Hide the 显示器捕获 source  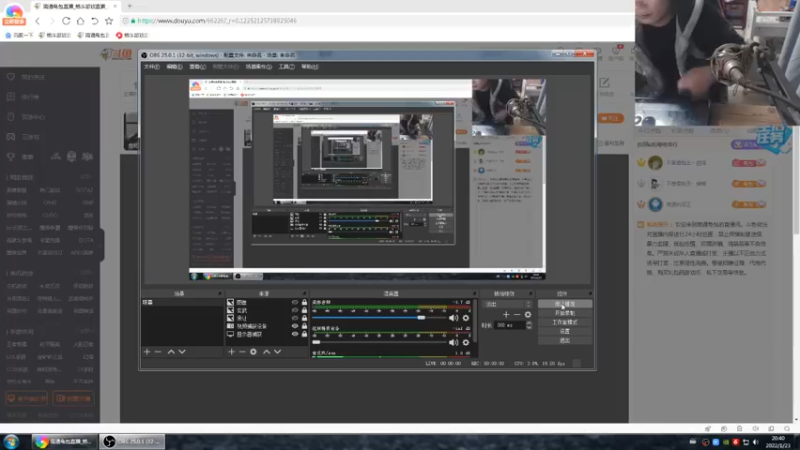click(295, 334)
